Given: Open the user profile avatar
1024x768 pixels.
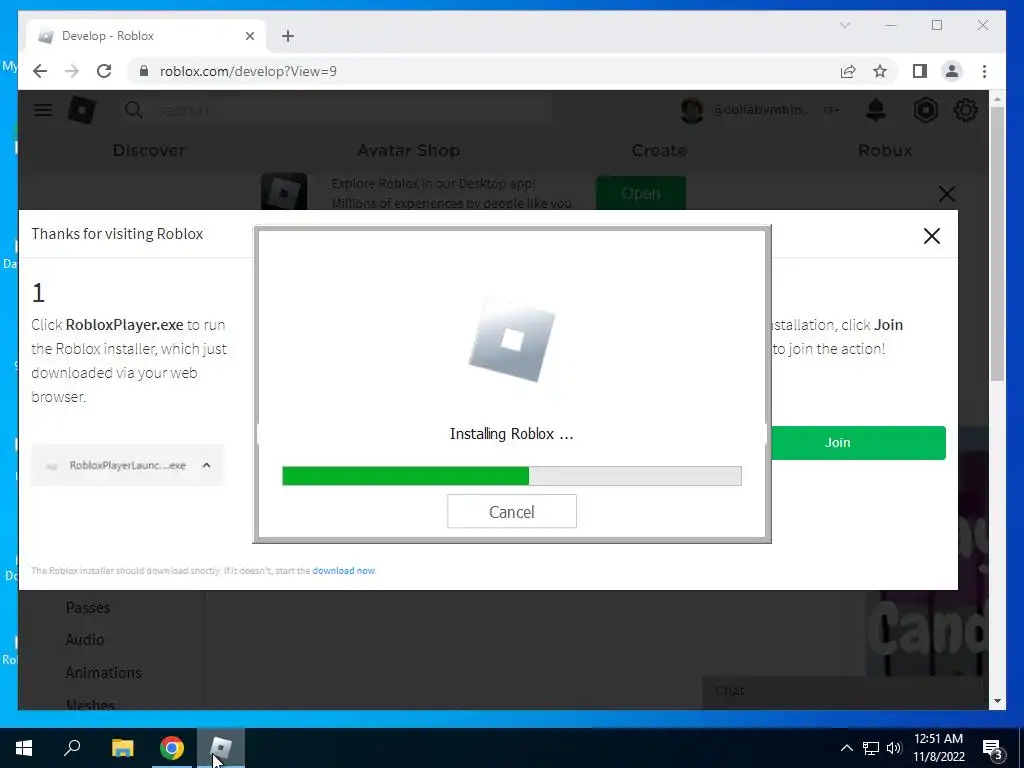Looking at the screenshot, I should pyautogui.click(x=692, y=110).
